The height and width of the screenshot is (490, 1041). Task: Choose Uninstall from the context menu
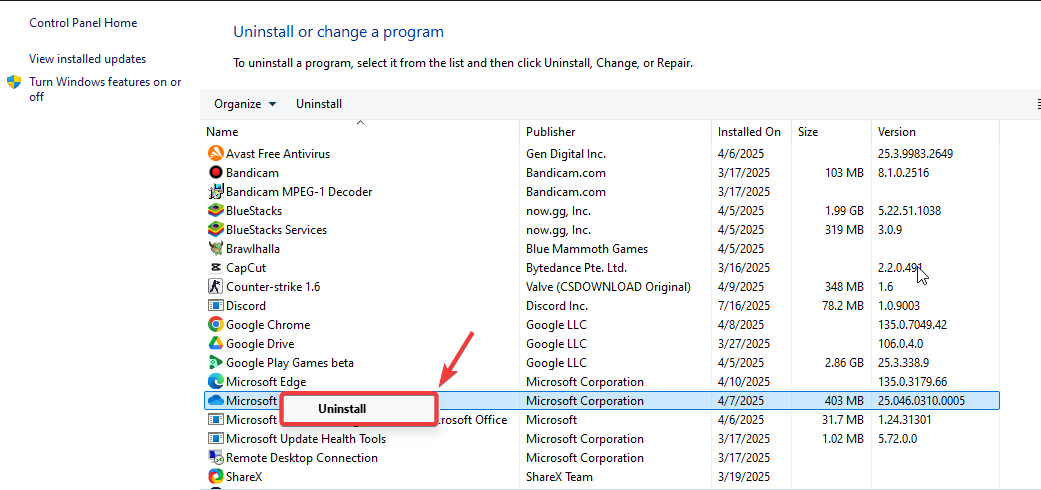pyautogui.click(x=359, y=409)
